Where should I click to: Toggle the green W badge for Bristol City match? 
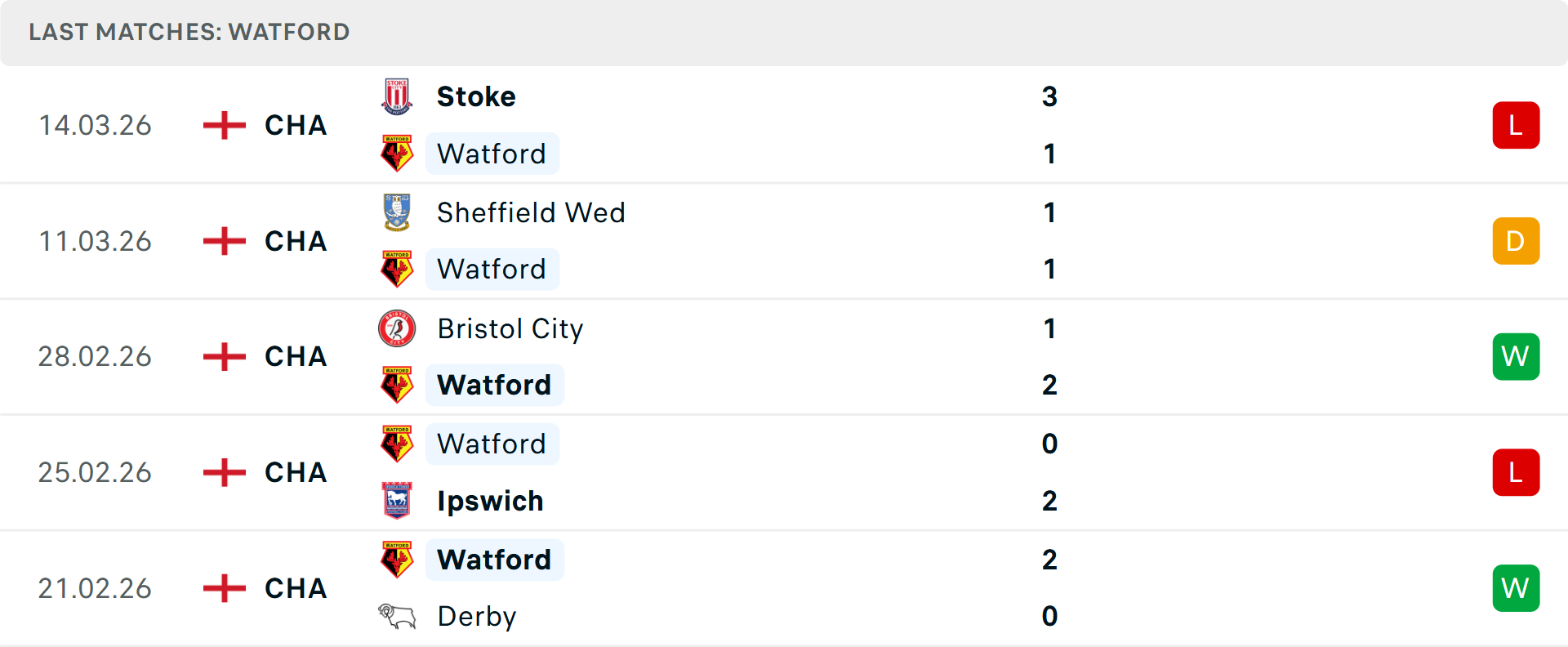click(x=1516, y=356)
